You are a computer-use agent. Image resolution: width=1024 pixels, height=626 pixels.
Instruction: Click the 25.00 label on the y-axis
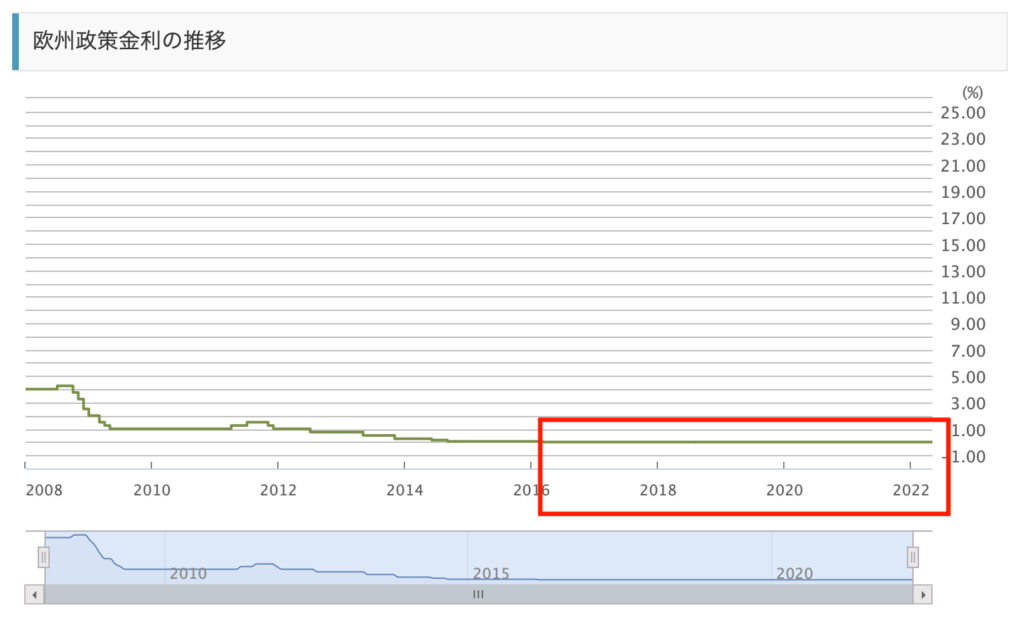click(963, 112)
